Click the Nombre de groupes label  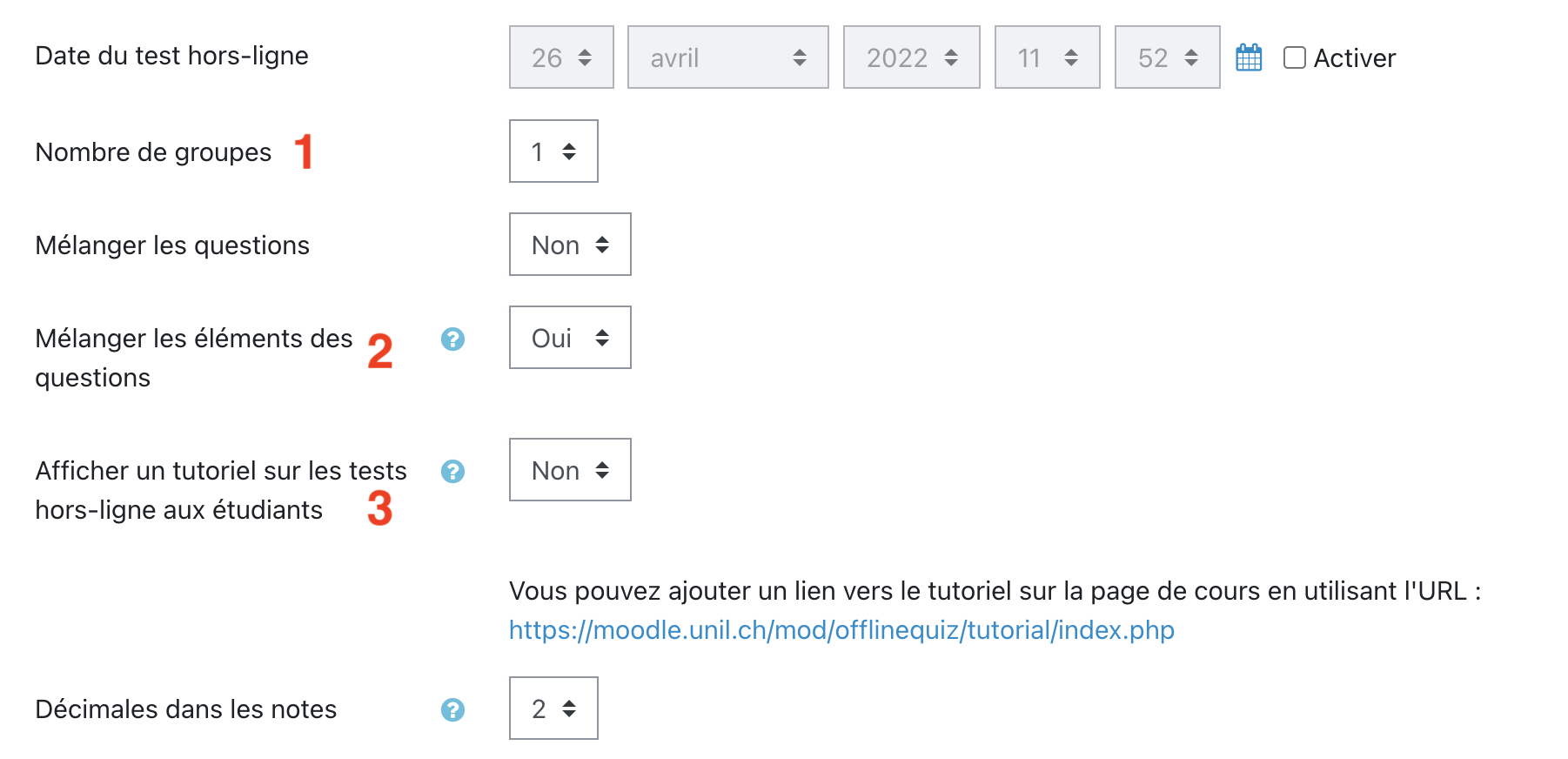click(x=153, y=152)
